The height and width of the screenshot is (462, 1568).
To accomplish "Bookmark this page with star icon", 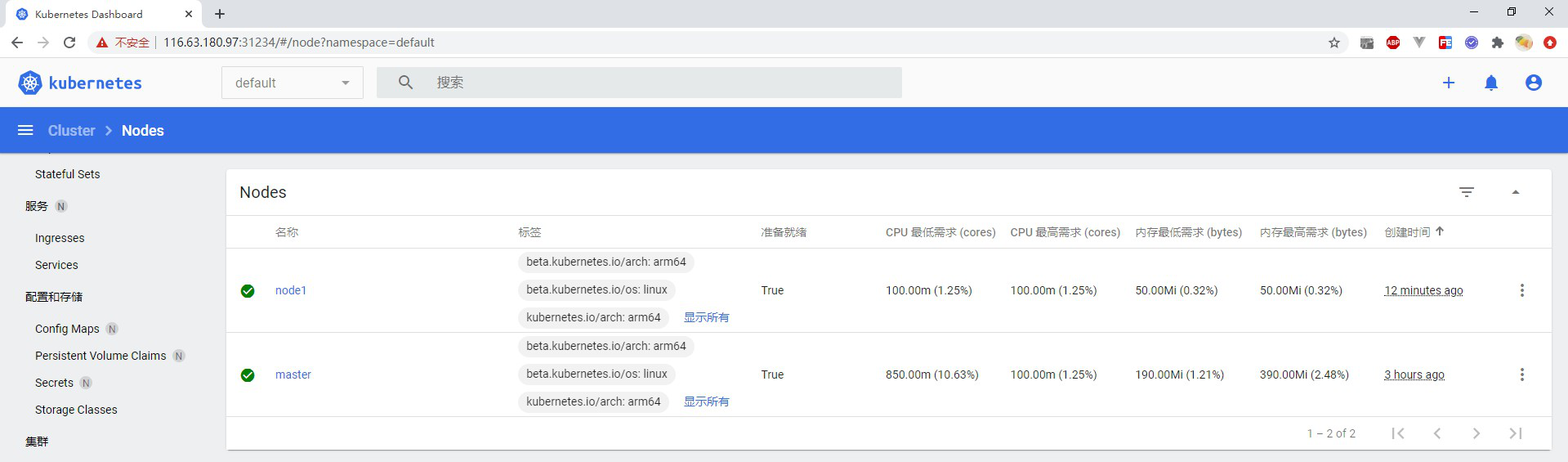I will coord(1334,43).
